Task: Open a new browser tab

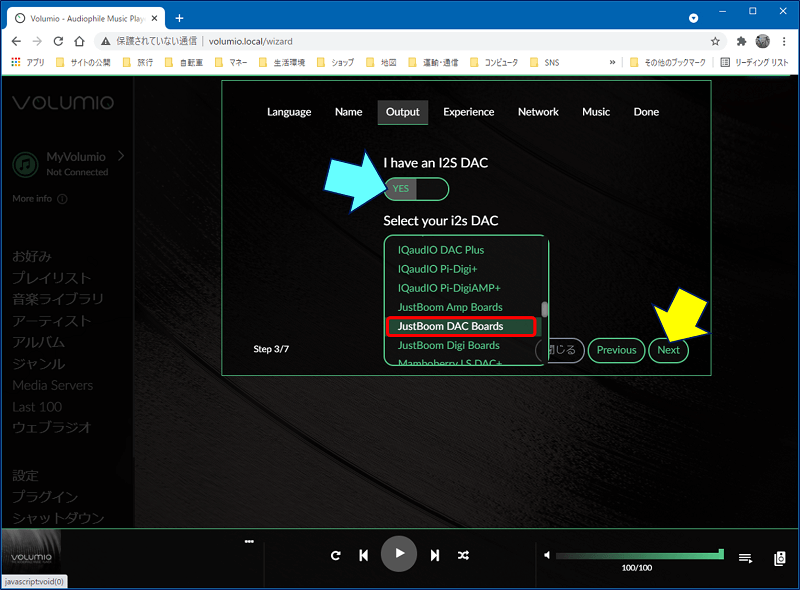Action: coord(179,18)
